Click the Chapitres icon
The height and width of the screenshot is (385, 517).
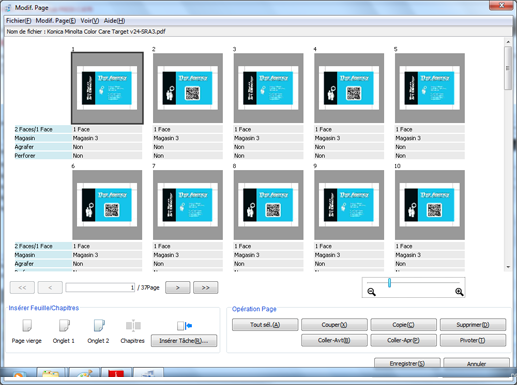133,325
